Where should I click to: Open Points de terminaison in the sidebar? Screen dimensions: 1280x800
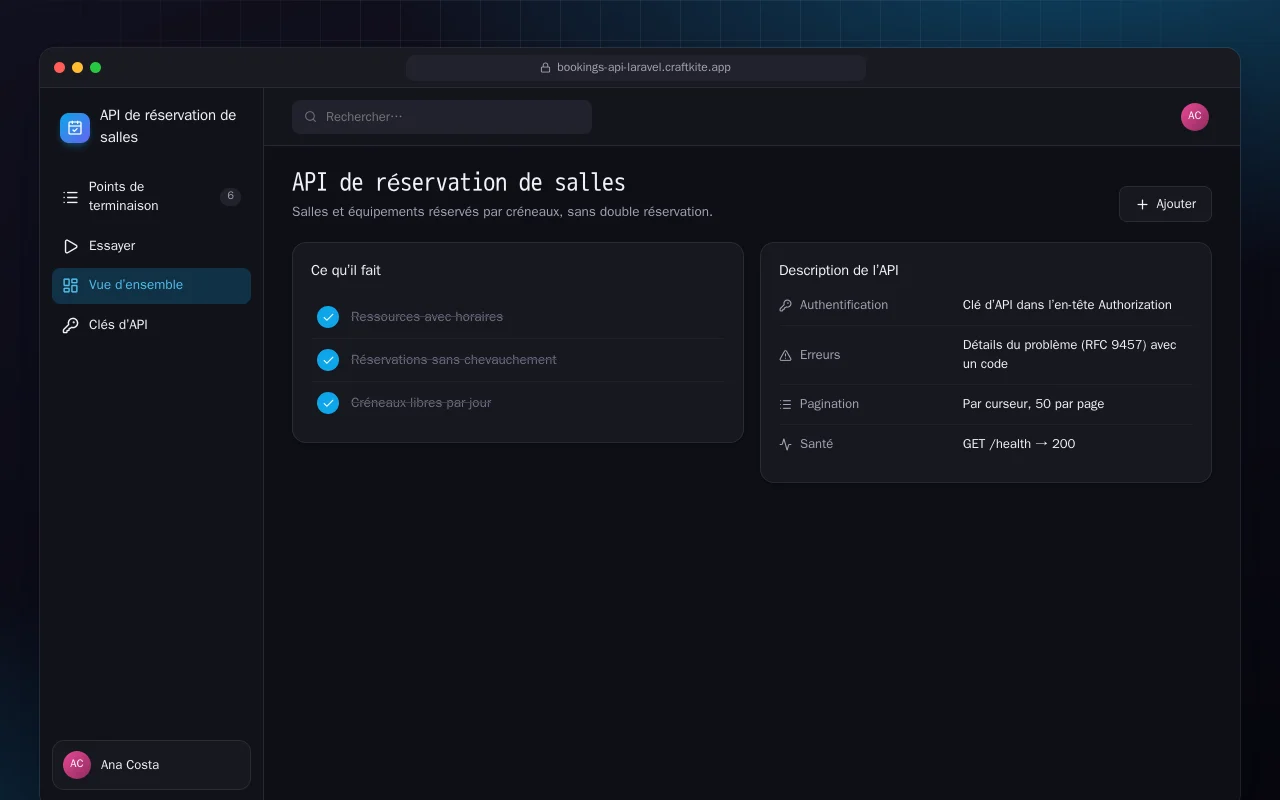click(151, 196)
